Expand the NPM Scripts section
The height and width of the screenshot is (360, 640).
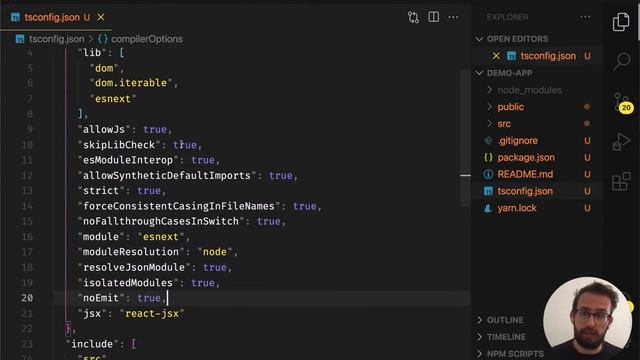click(x=515, y=354)
